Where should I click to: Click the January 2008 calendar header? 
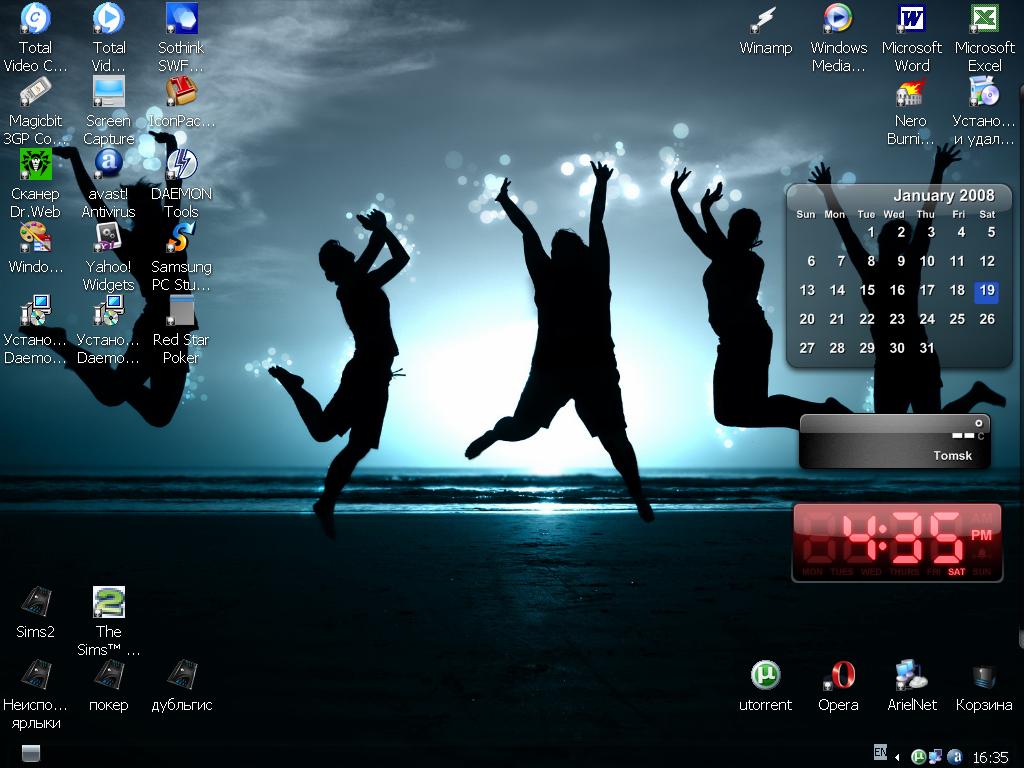coord(944,195)
